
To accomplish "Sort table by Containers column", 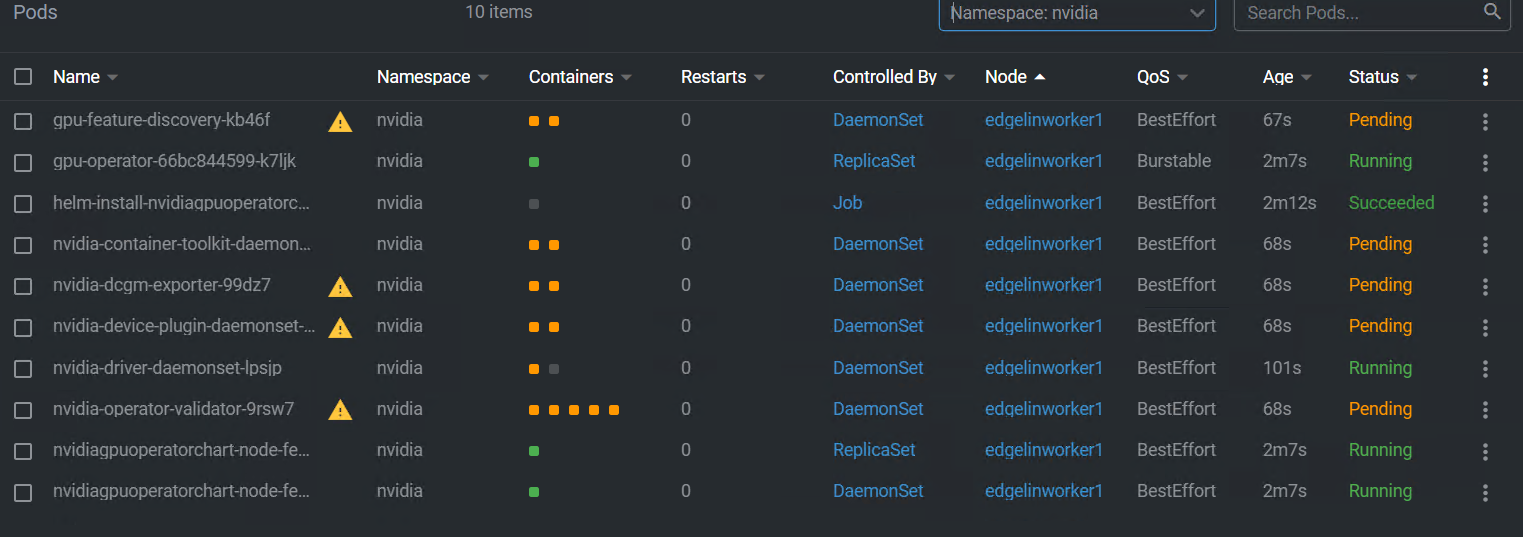I will (580, 77).
